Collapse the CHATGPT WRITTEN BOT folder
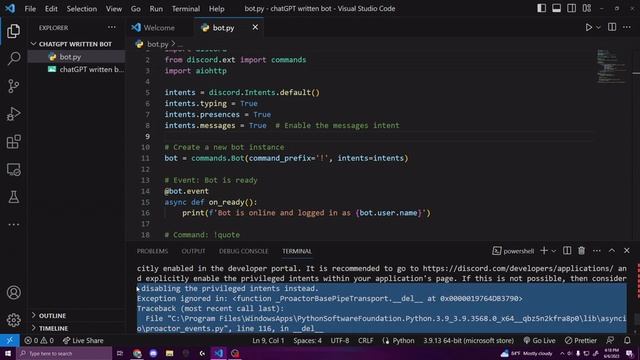The image size is (640, 360). click(76, 44)
